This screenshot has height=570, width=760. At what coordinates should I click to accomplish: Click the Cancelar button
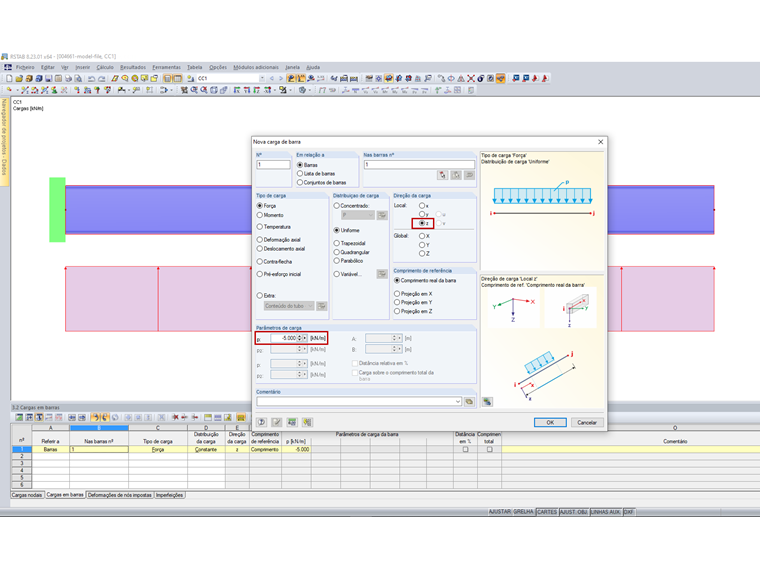[587, 422]
